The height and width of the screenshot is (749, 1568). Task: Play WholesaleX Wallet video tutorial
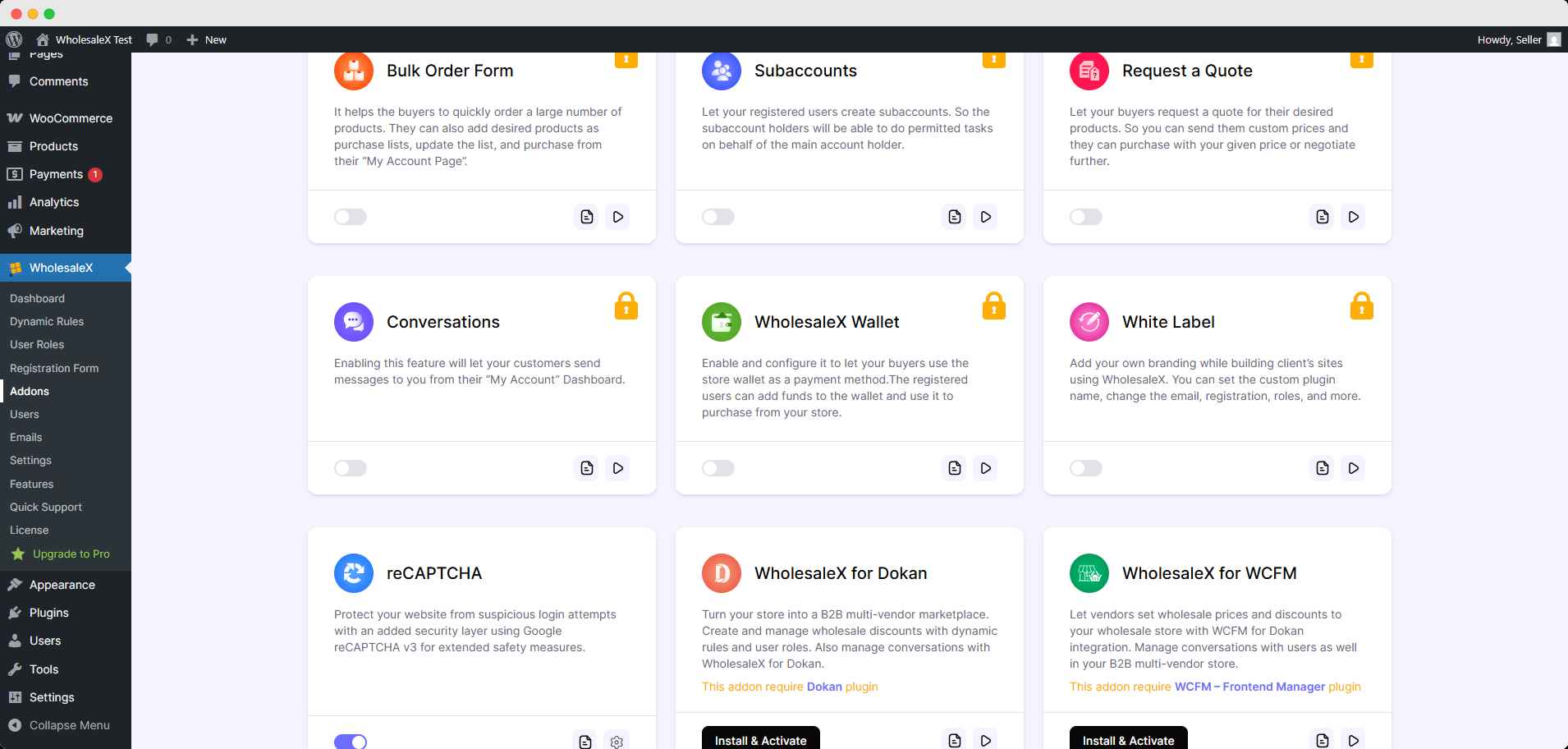tap(986, 468)
